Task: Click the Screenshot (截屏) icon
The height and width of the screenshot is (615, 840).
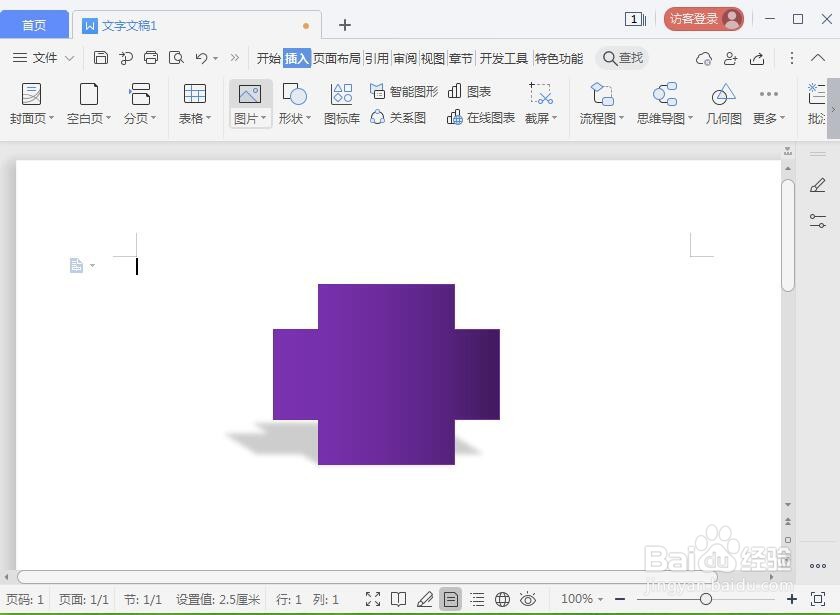Action: (541, 94)
